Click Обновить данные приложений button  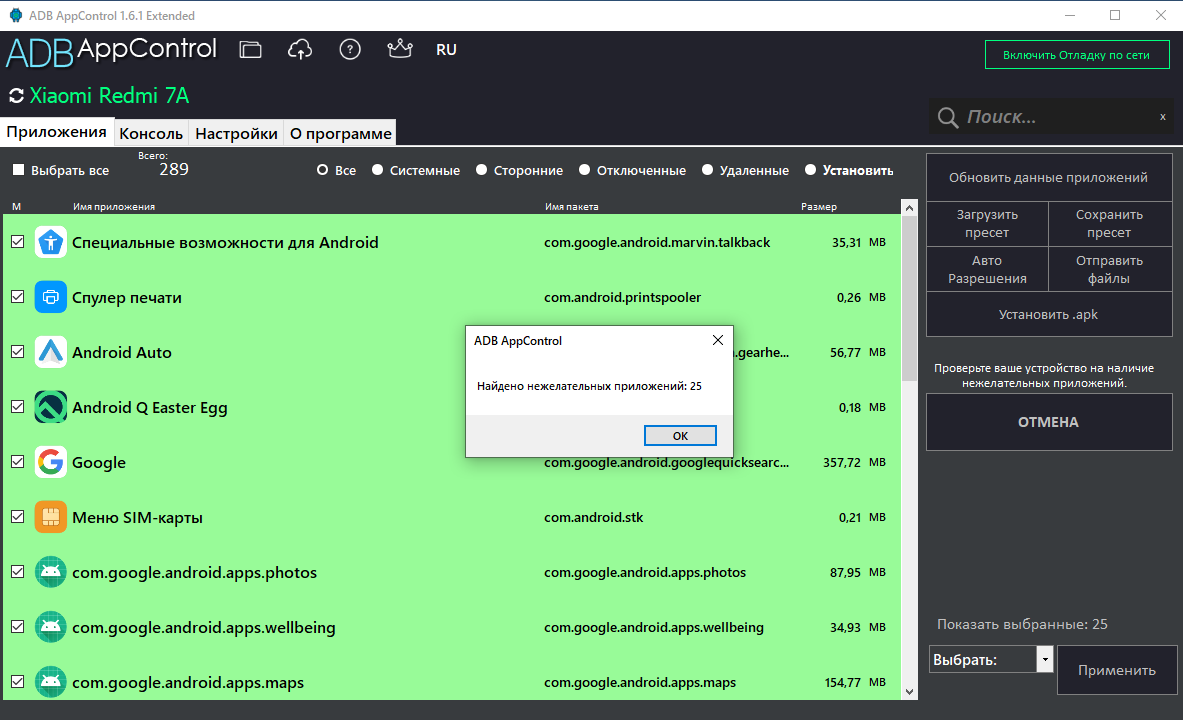1049,178
